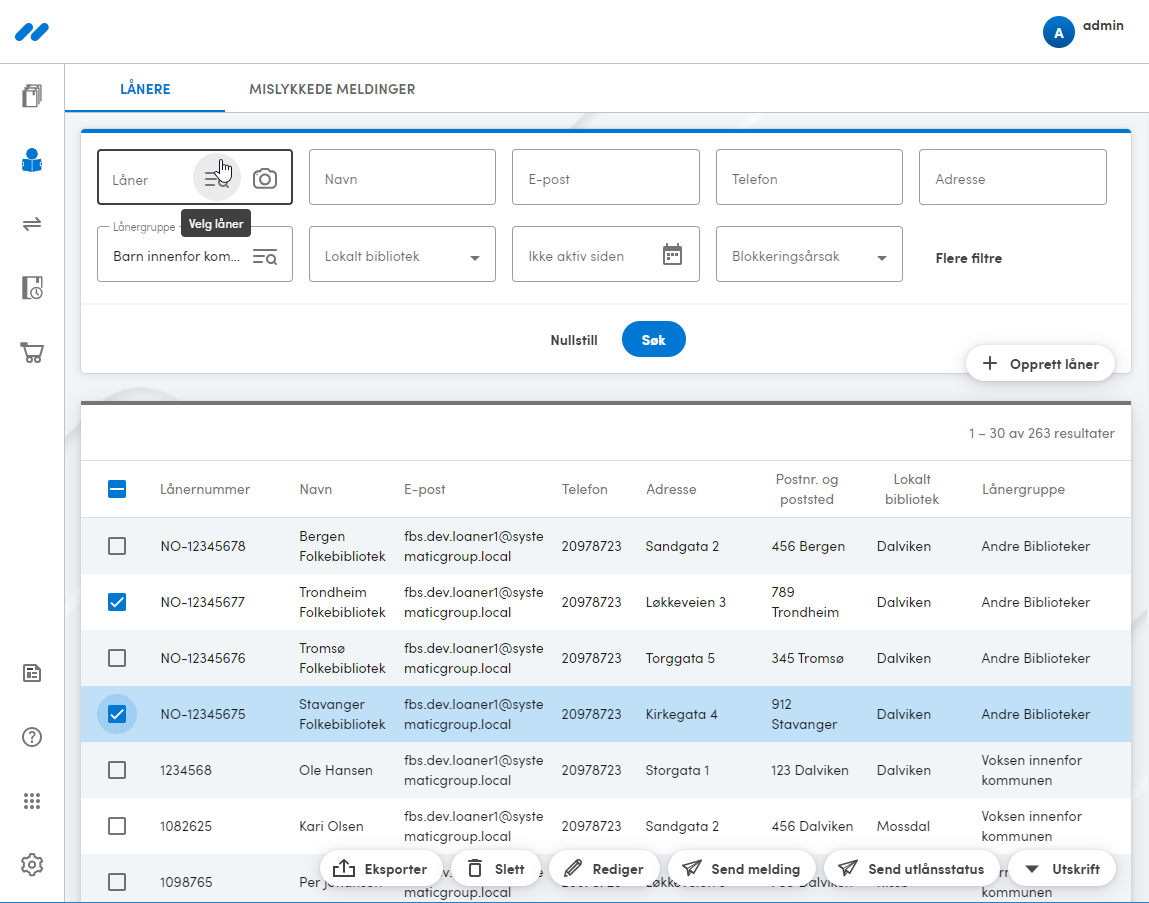
Task: Click the address Torggata 5
Action: pyautogui.click(x=680, y=658)
